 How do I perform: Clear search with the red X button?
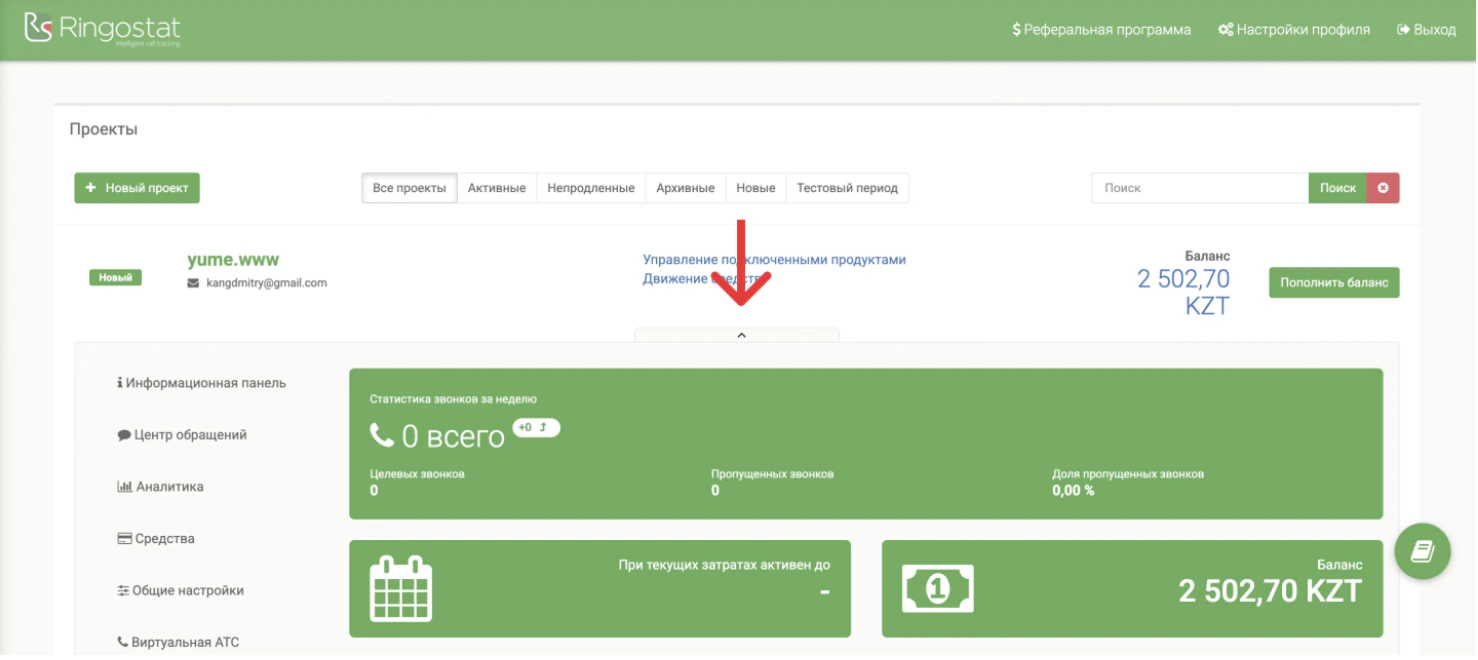click(1383, 188)
